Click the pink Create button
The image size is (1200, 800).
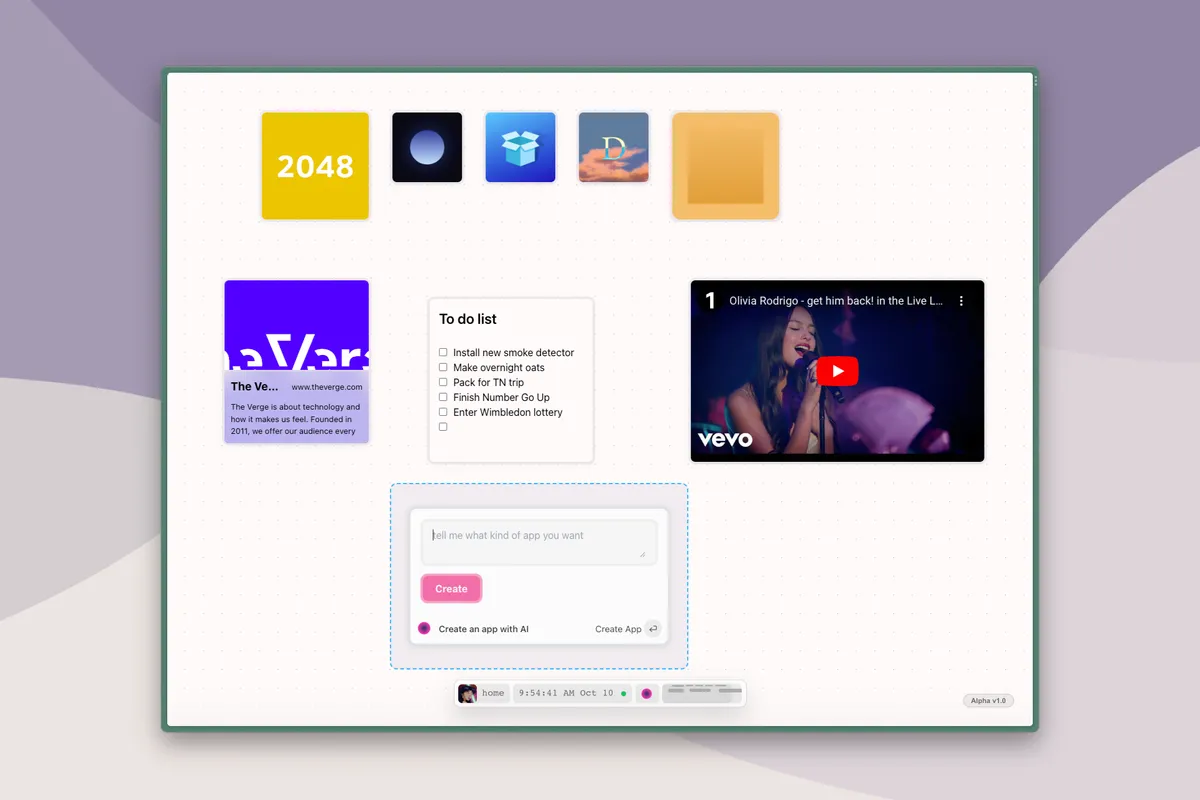tap(451, 589)
